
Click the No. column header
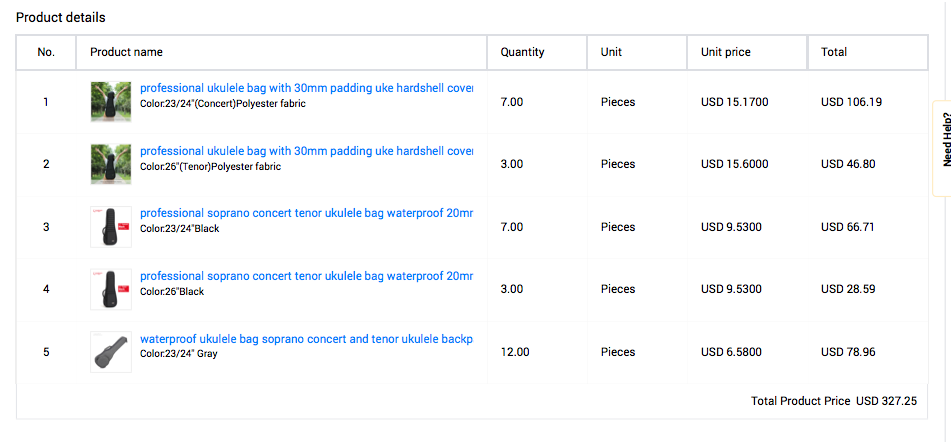pyautogui.click(x=46, y=52)
